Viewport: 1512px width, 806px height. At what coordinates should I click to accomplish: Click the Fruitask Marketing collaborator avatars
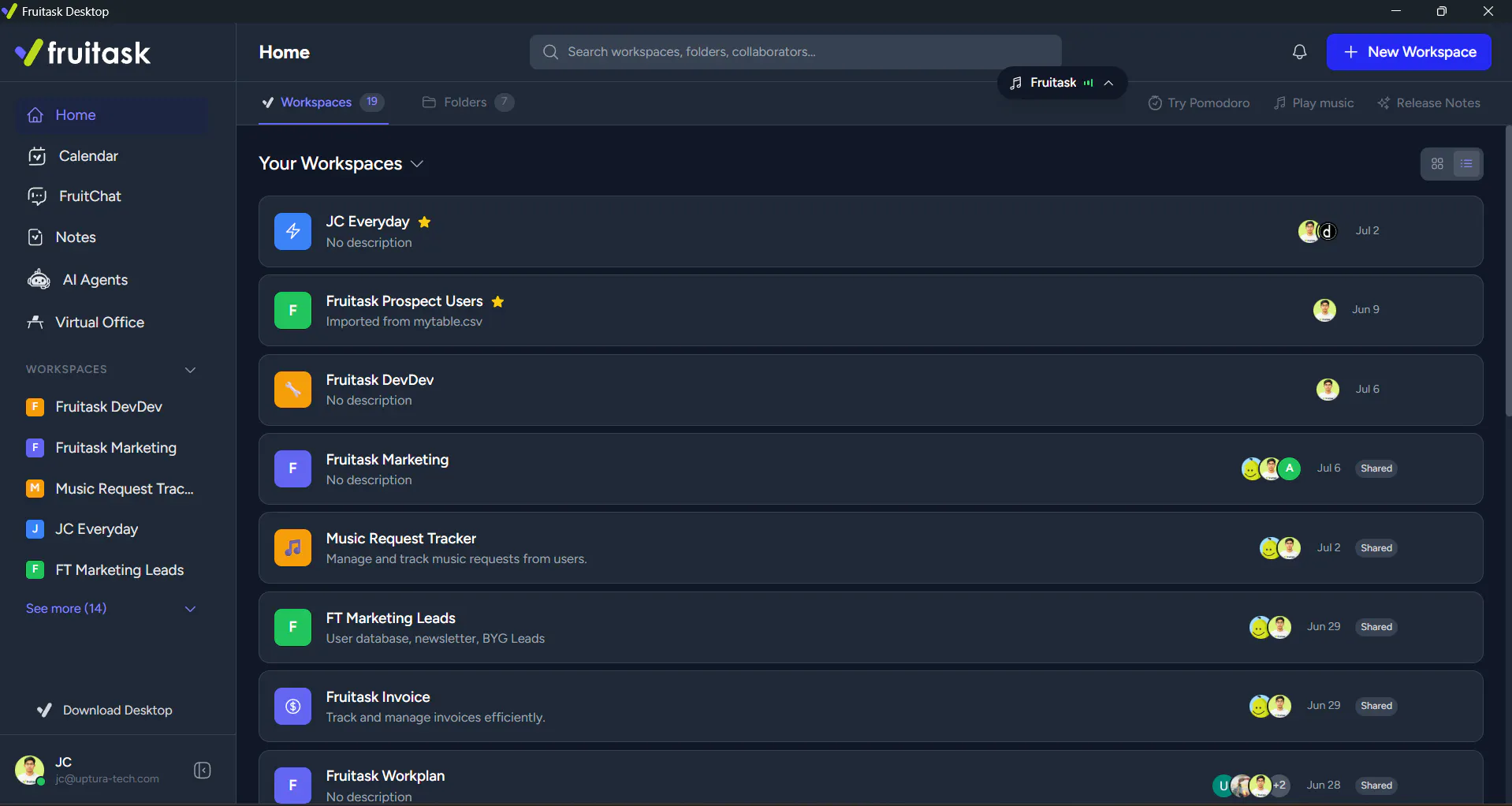point(1271,468)
